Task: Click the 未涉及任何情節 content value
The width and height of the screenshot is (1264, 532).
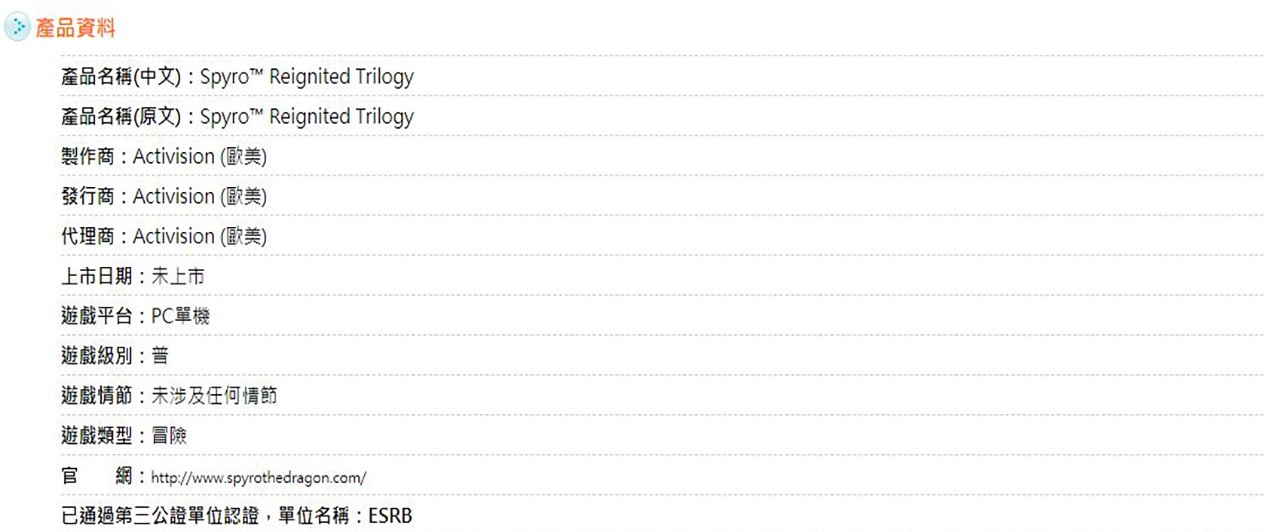Action: pos(214,397)
